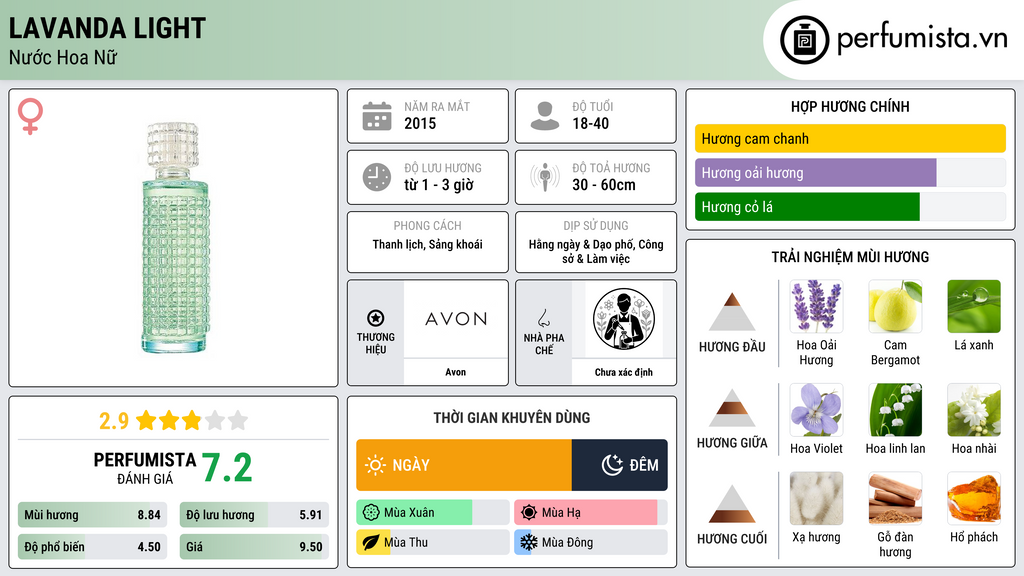Open the Hoa nhài note image

tap(974, 409)
